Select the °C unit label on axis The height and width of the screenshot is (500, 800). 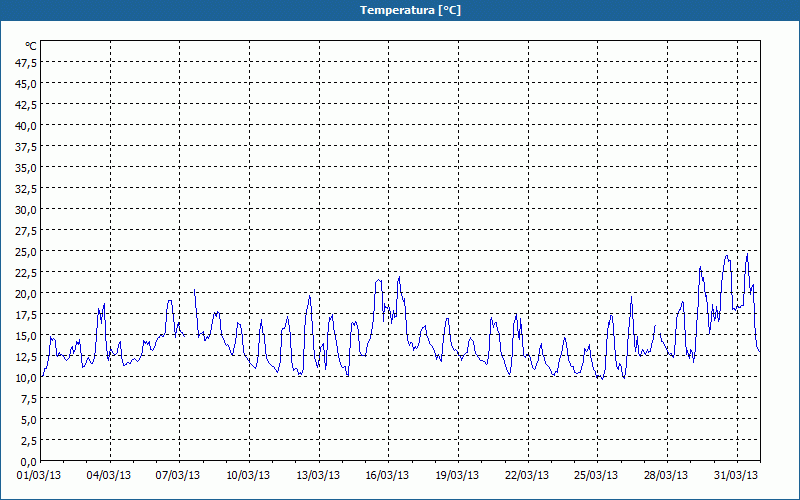[31, 46]
